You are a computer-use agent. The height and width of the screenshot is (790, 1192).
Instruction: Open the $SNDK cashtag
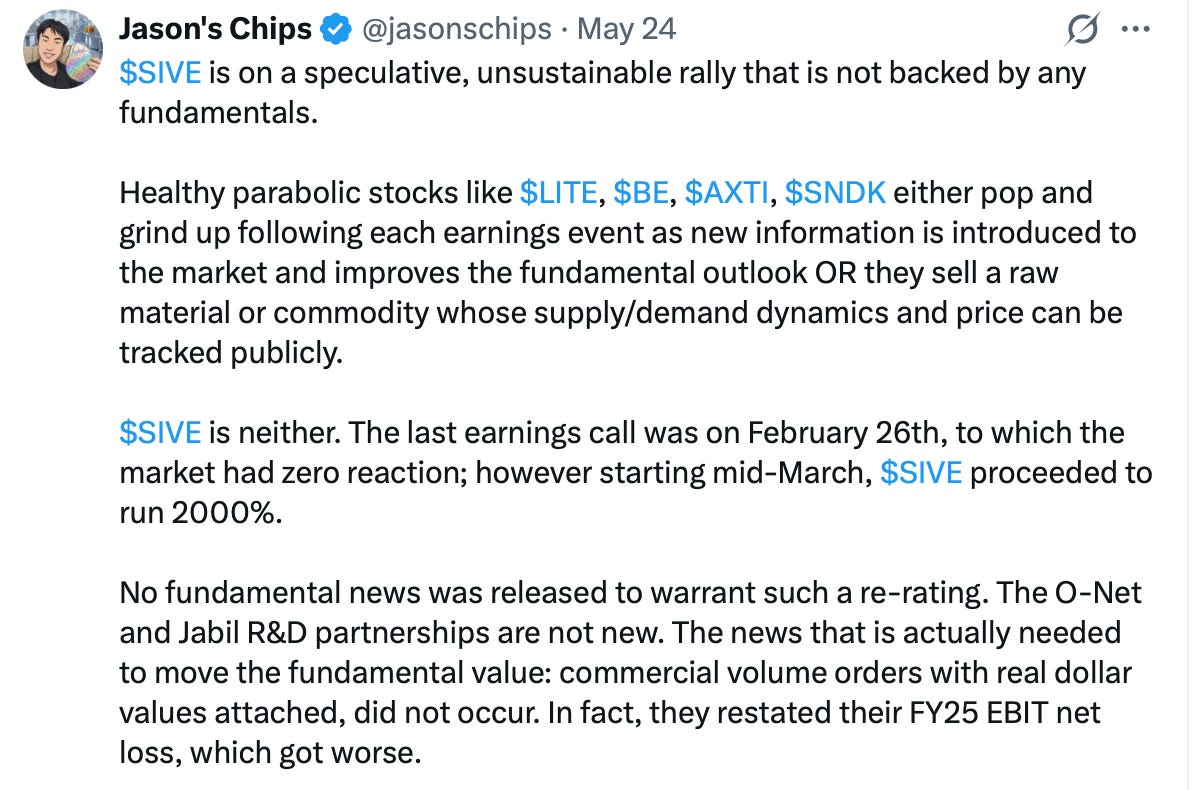(835, 193)
